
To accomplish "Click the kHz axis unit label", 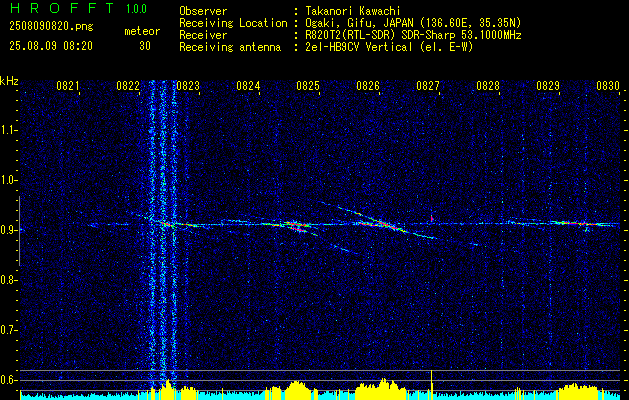I will tap(9, 81).
